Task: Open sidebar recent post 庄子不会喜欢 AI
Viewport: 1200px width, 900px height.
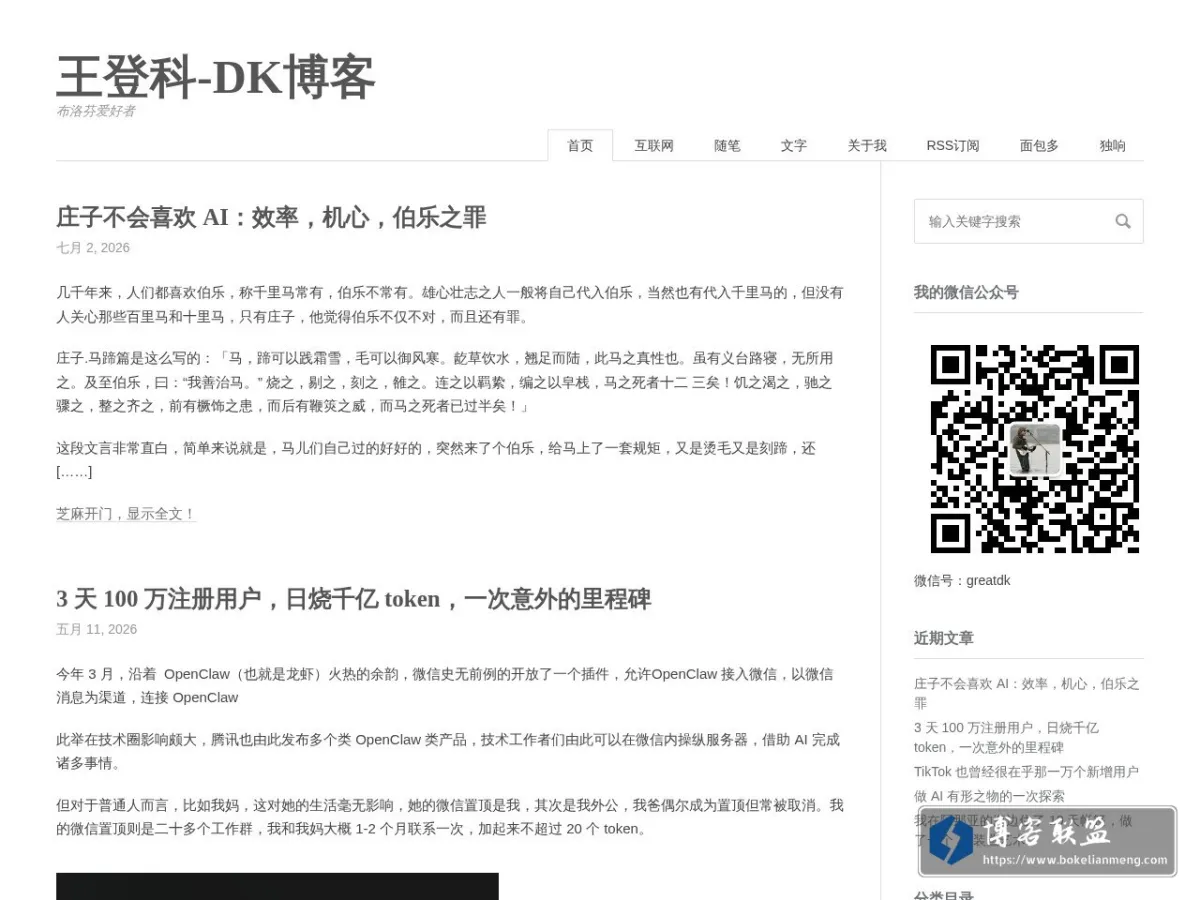Action: click(1026, 693)
